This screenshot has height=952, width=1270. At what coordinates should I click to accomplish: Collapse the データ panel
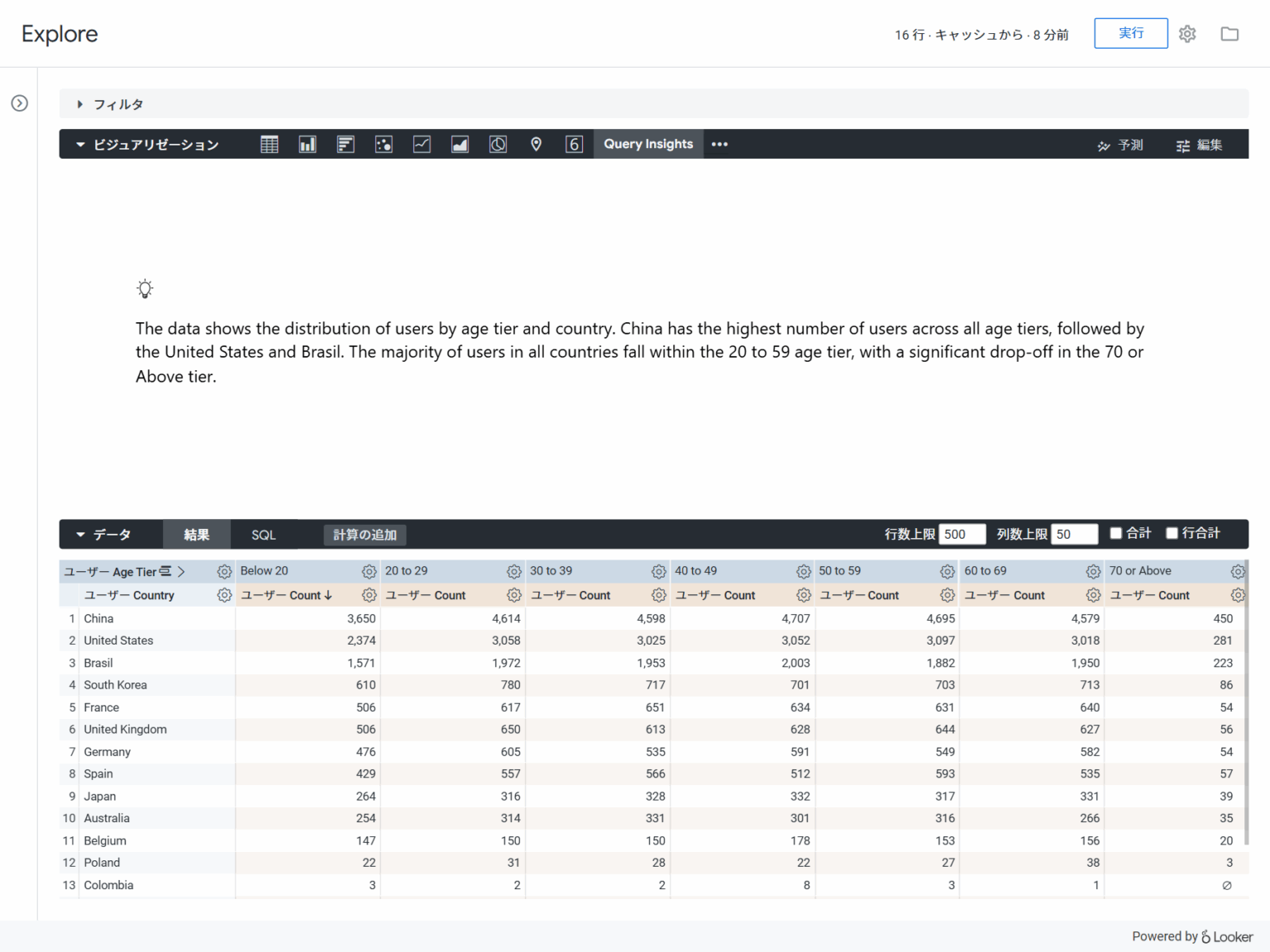[80, 534]
